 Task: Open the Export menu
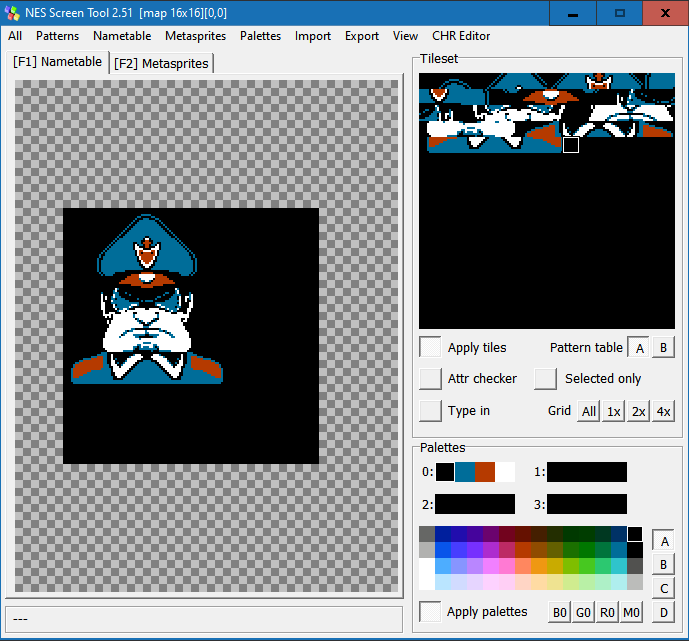[362, 36]
